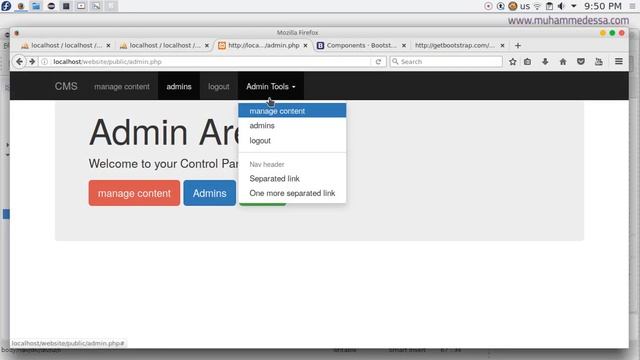
Task: Save the page to Pocket
Action: coord(581,62)
